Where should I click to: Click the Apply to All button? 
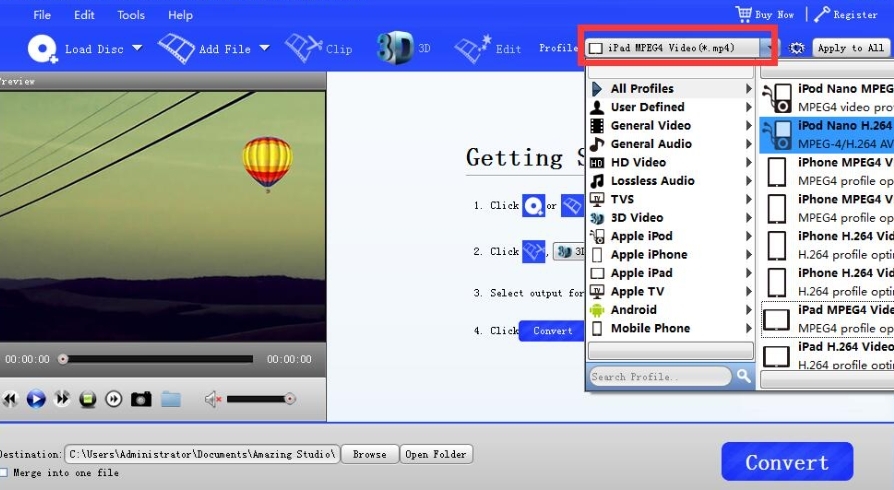(851, 48)
